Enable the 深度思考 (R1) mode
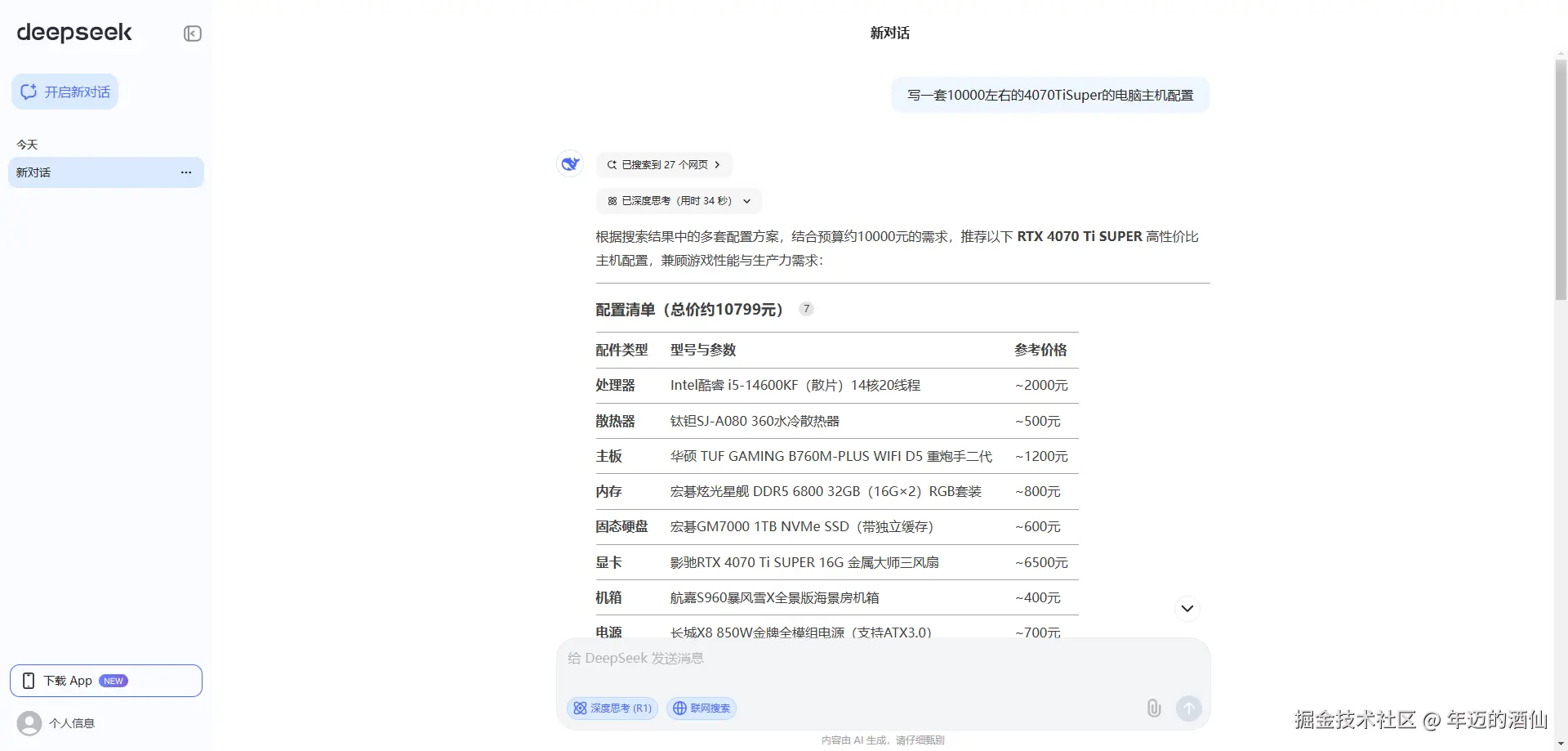The width and height of the screenshot is (1568, 751). pos(612,709)
